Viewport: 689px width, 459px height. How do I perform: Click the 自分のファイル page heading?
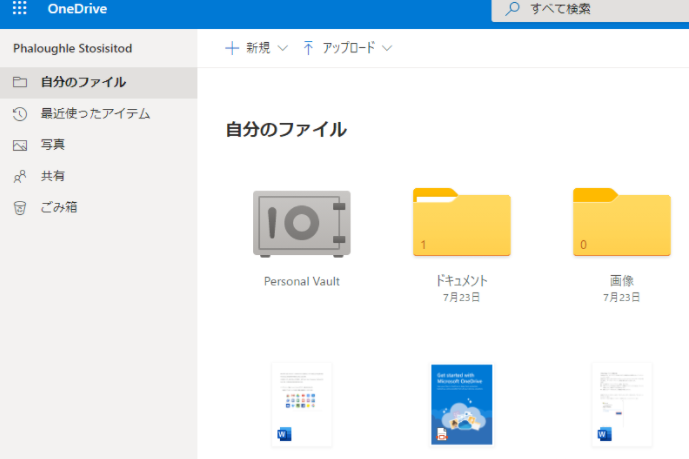coord(286,130)
